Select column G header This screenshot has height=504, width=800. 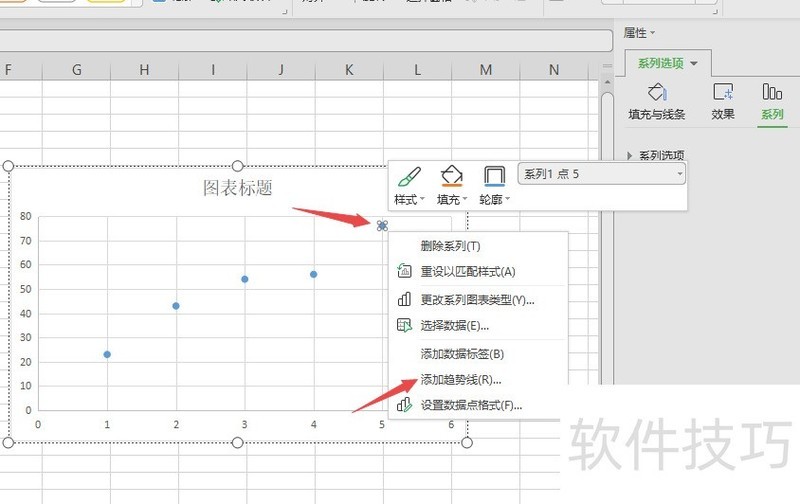point(77,70)
